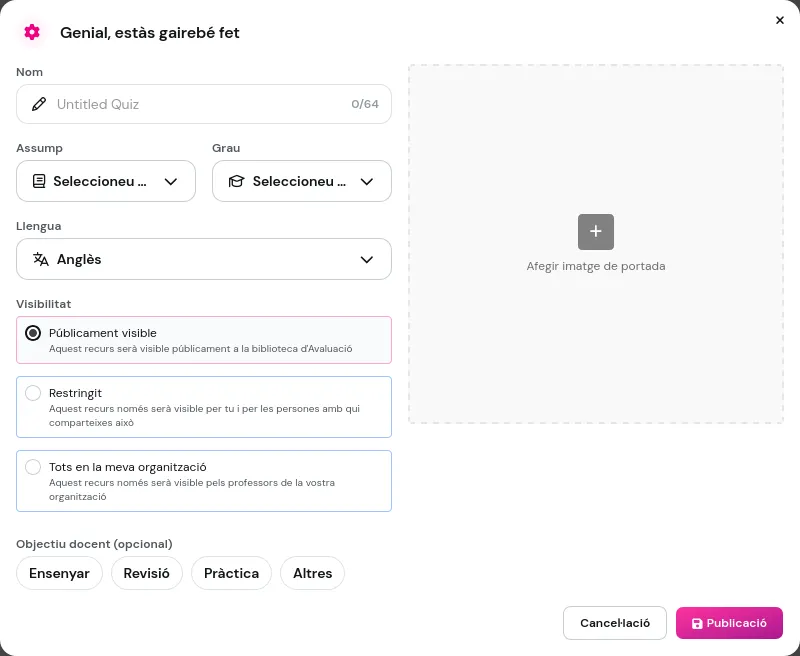
Task: Open the Grau dropdown chevron
Action: coord(367,181)
